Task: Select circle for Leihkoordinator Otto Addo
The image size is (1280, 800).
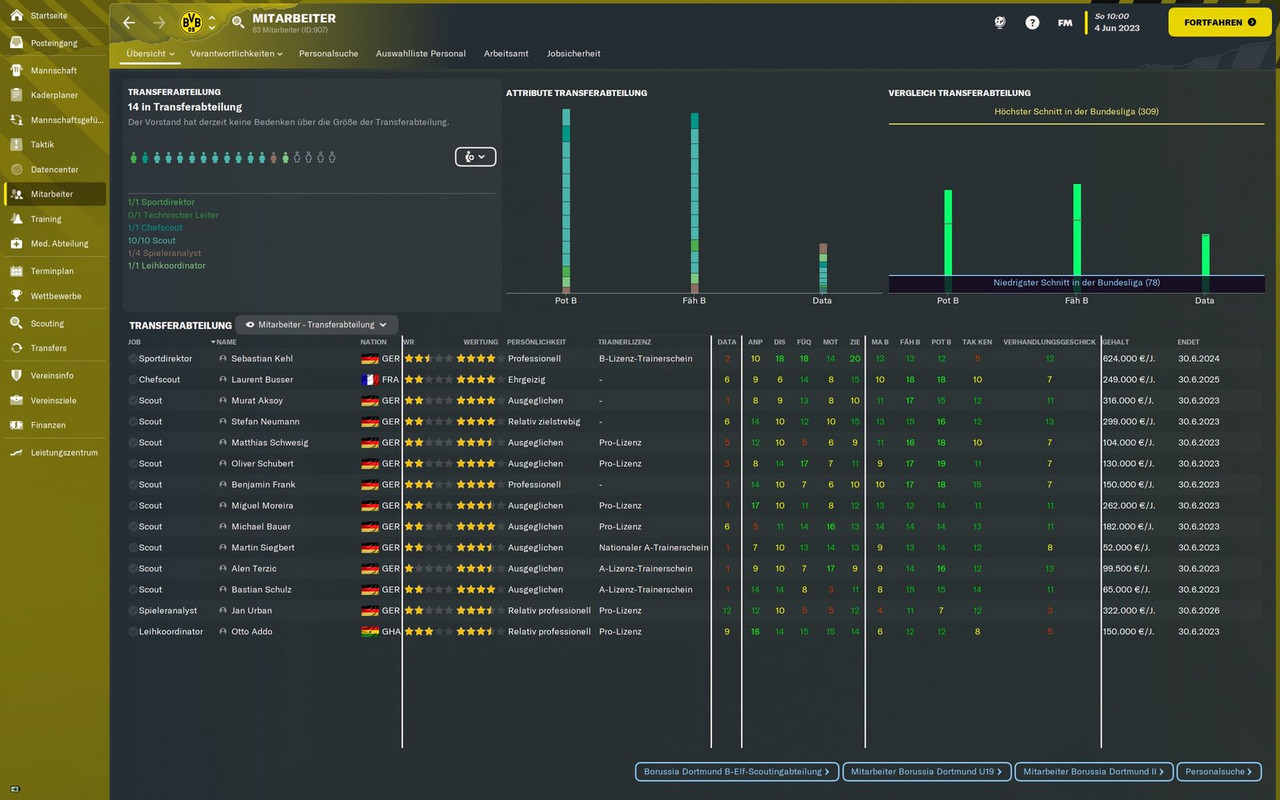Action: [x=132, y=631]
